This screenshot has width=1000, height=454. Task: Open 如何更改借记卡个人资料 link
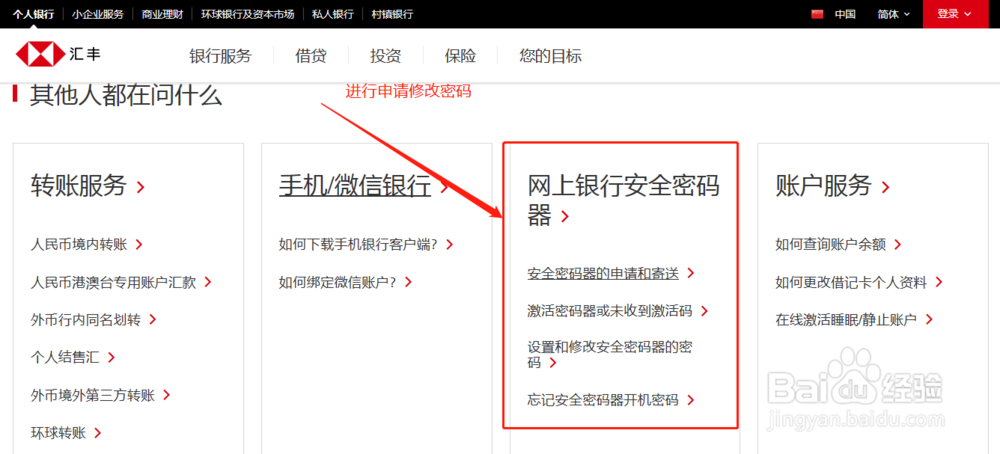[x=851, y=282]
